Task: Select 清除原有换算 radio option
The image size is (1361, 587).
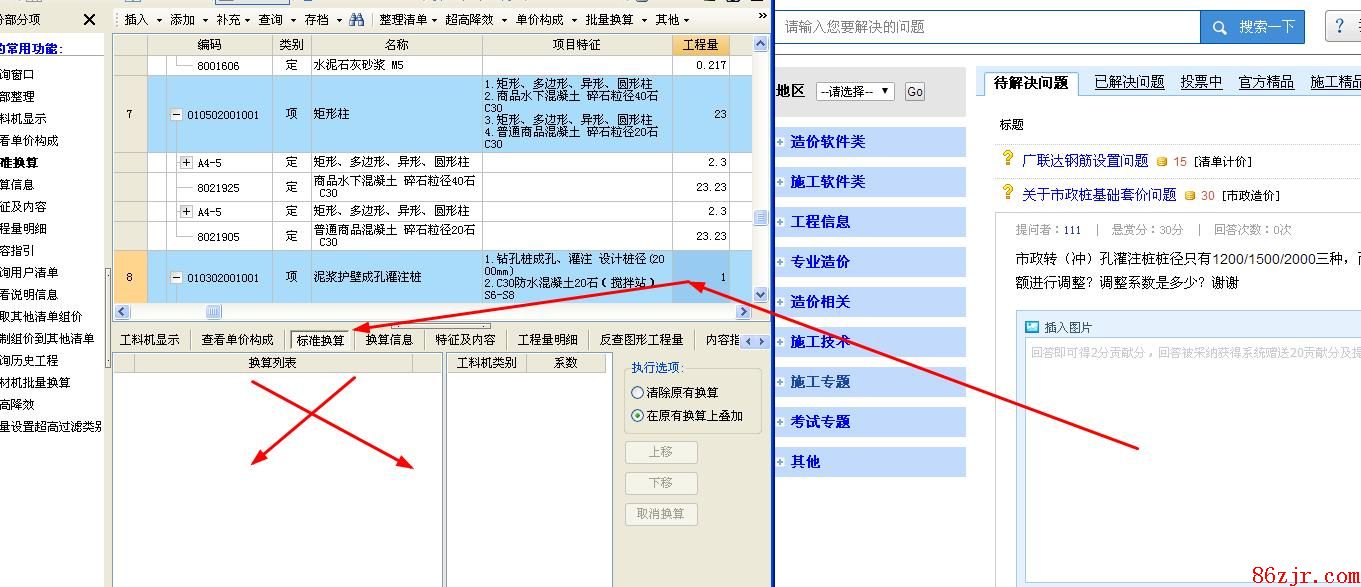Action: (x=638, y=393)
